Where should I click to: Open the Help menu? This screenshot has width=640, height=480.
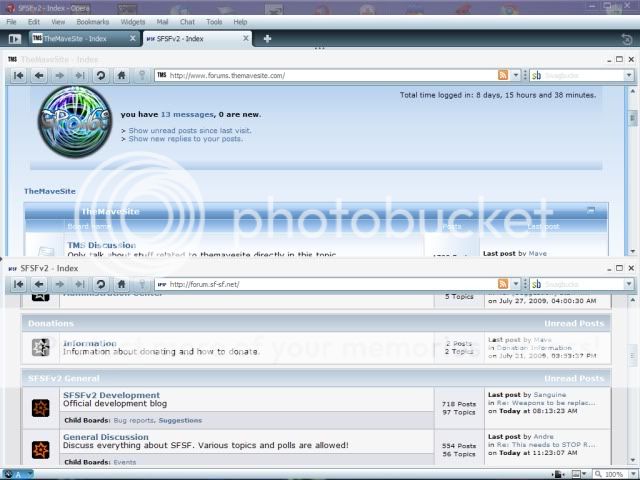click(240, 22)
